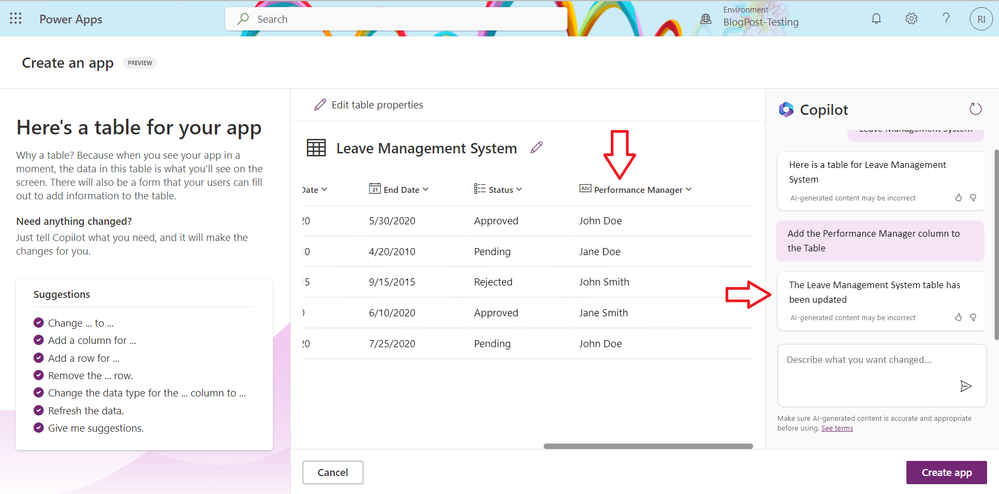The width and height of the screenshot is (999, 494).
Task: Click the Rejected status cell
Action: click(493, 282)
